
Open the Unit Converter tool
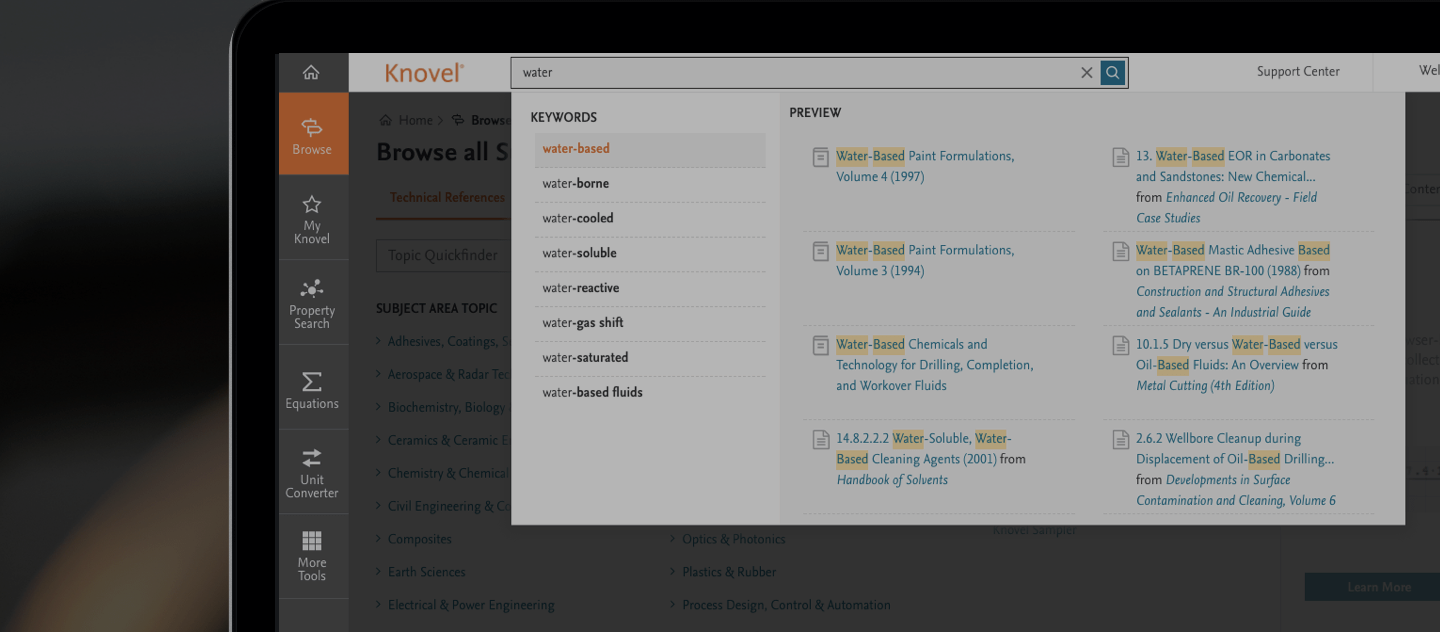click(312, 472)
